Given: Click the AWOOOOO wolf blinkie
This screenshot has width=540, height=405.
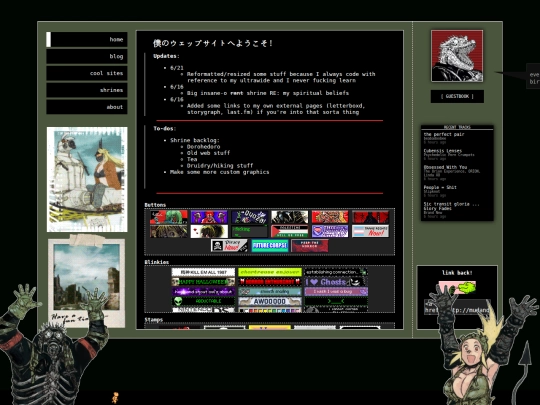Looking at the screenshot, I should [270, 301].
